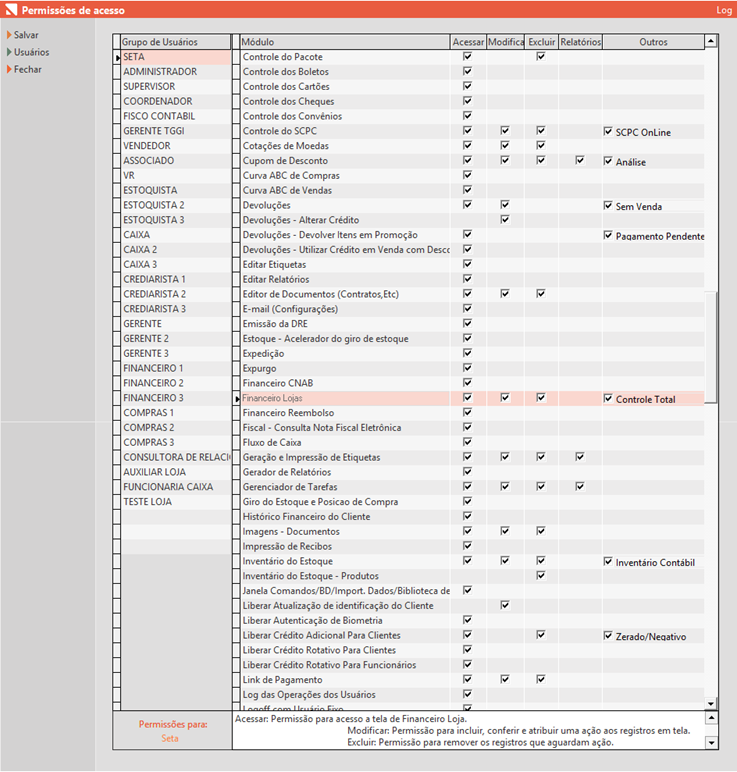Image resolution: width=737 pixels, height=772 pixels.
Task: Toggle Relatórios for Gerenciador de Tarefas
Action: [580, 486]
